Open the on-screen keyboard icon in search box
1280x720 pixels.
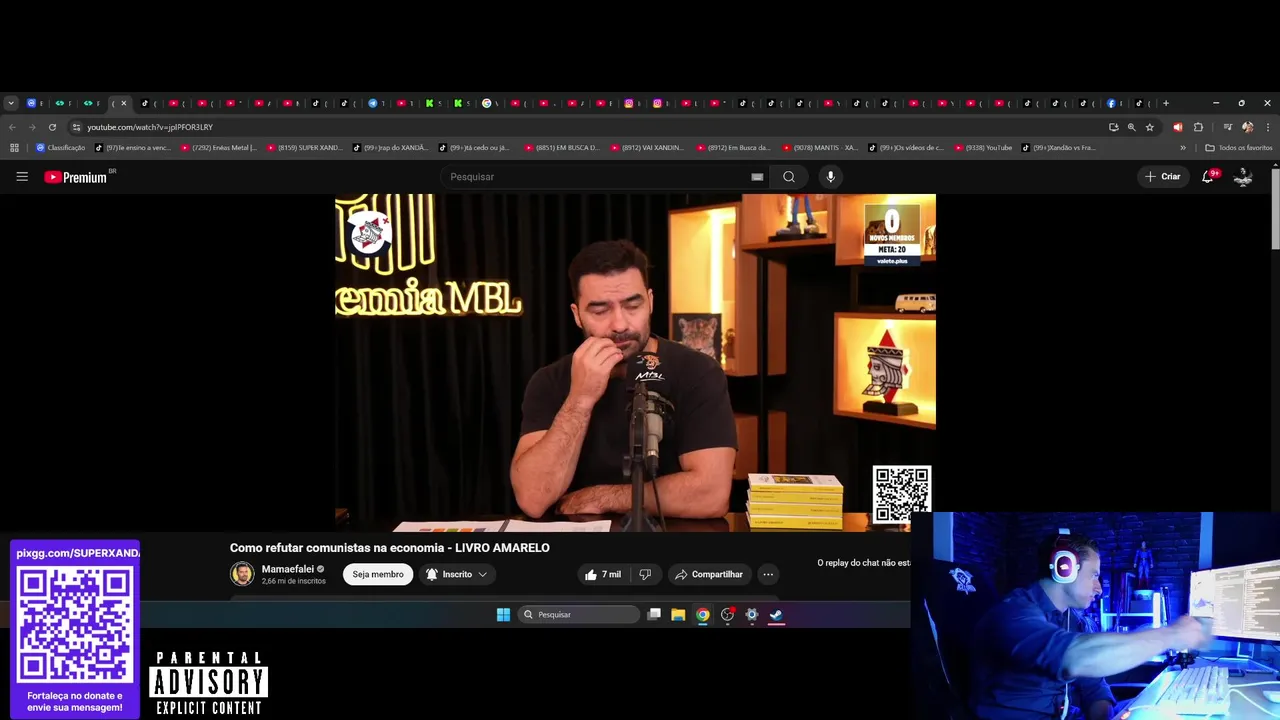click(757, 177)
